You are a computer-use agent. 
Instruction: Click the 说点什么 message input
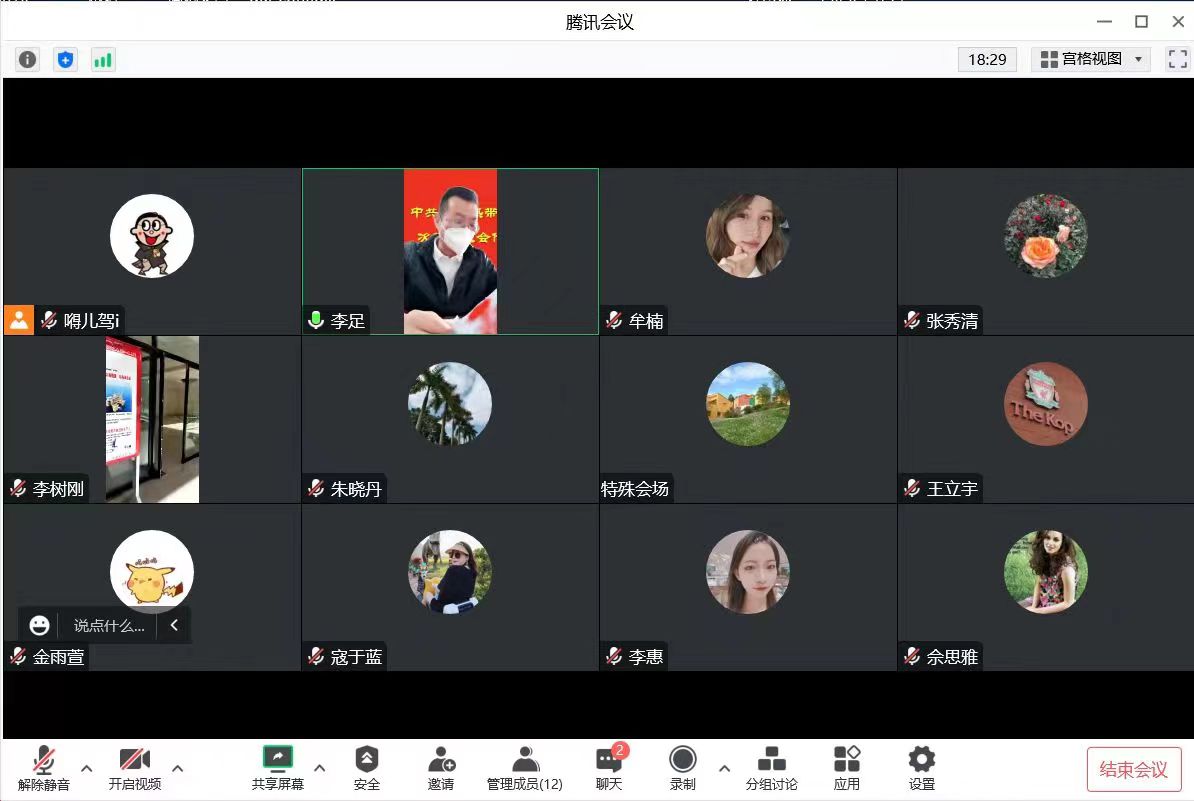109,625
